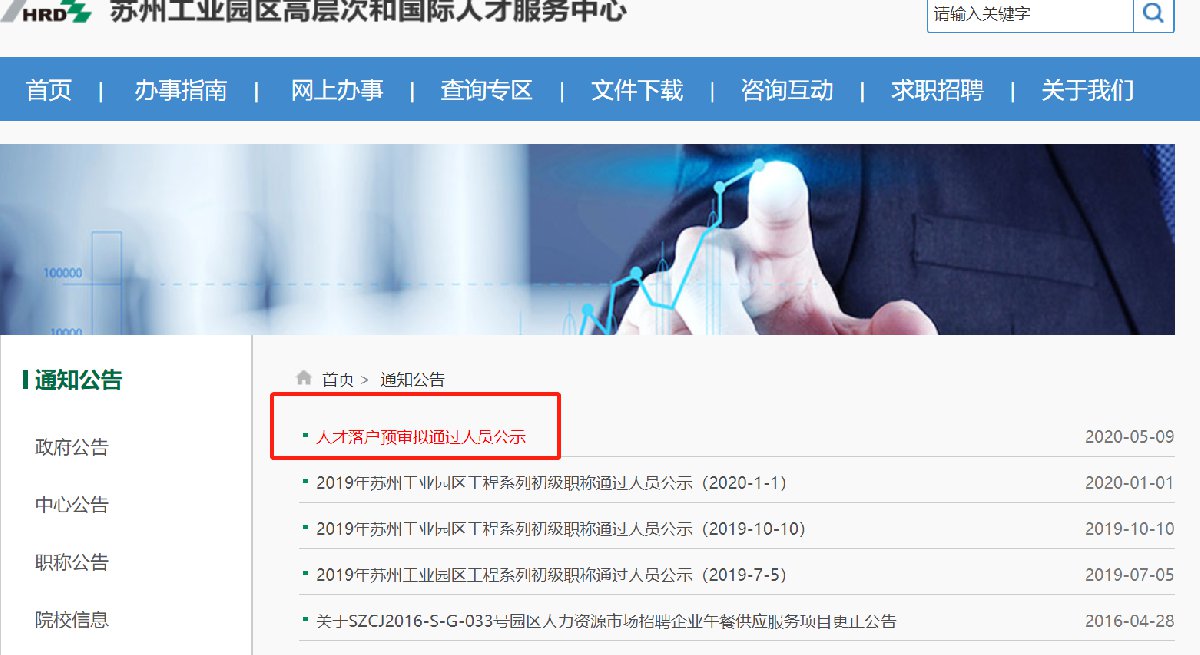Select 求职招聘 in the navigation bar
This screenshot has height=655, width=1200.
click(937, 91)
